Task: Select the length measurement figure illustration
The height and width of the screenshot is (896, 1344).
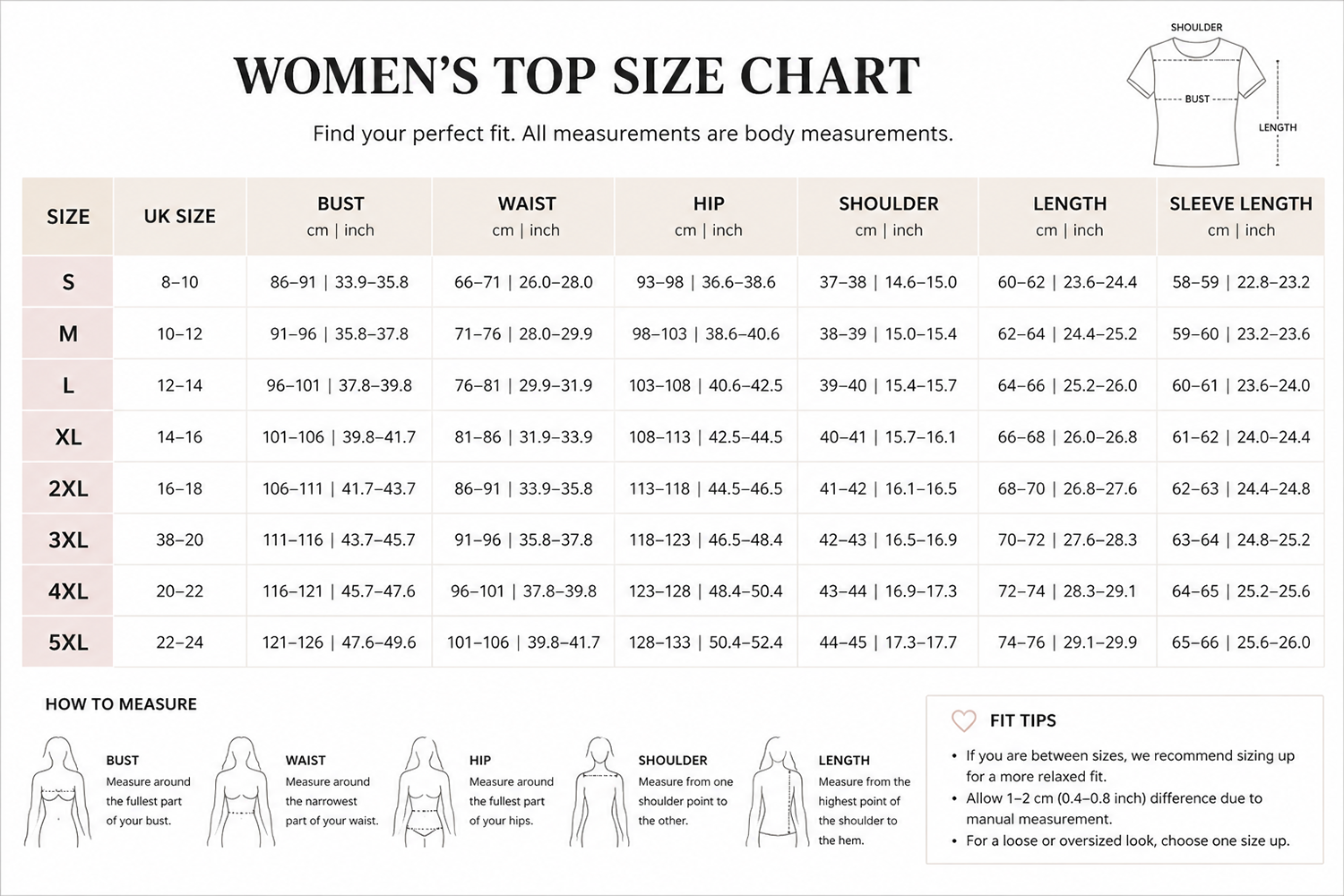Action: (777, 791)
